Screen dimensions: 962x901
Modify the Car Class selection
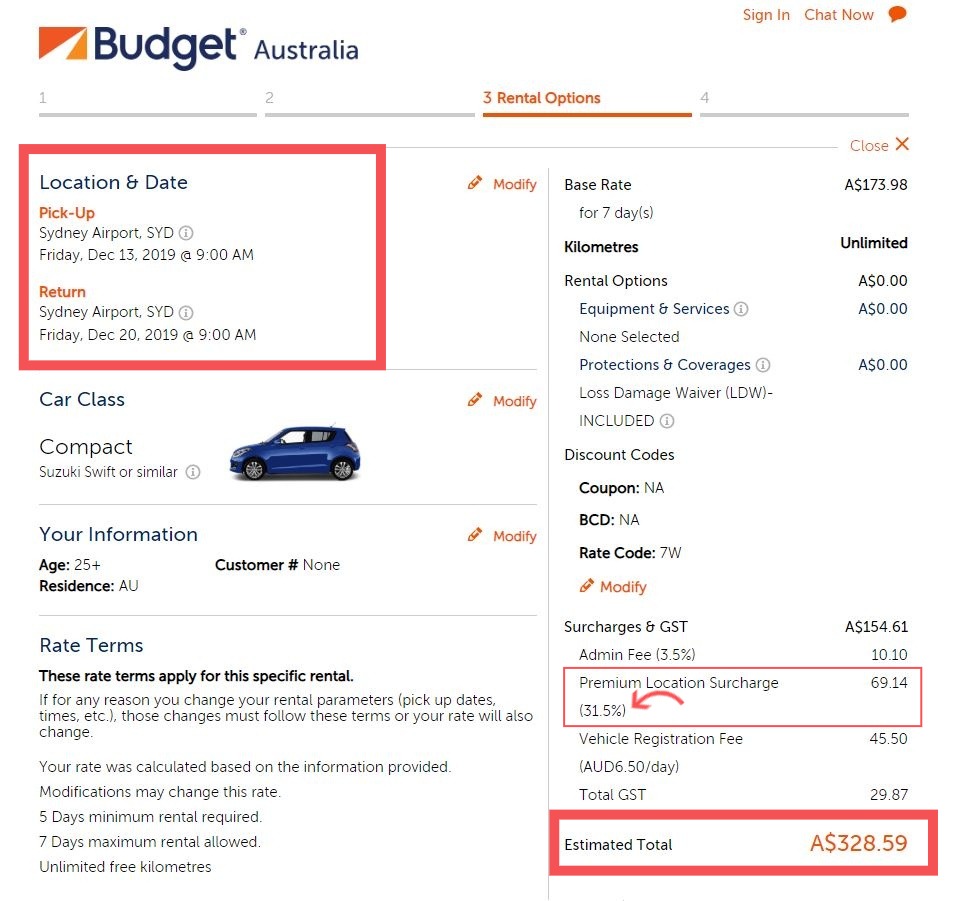click(x=503, y=401)
